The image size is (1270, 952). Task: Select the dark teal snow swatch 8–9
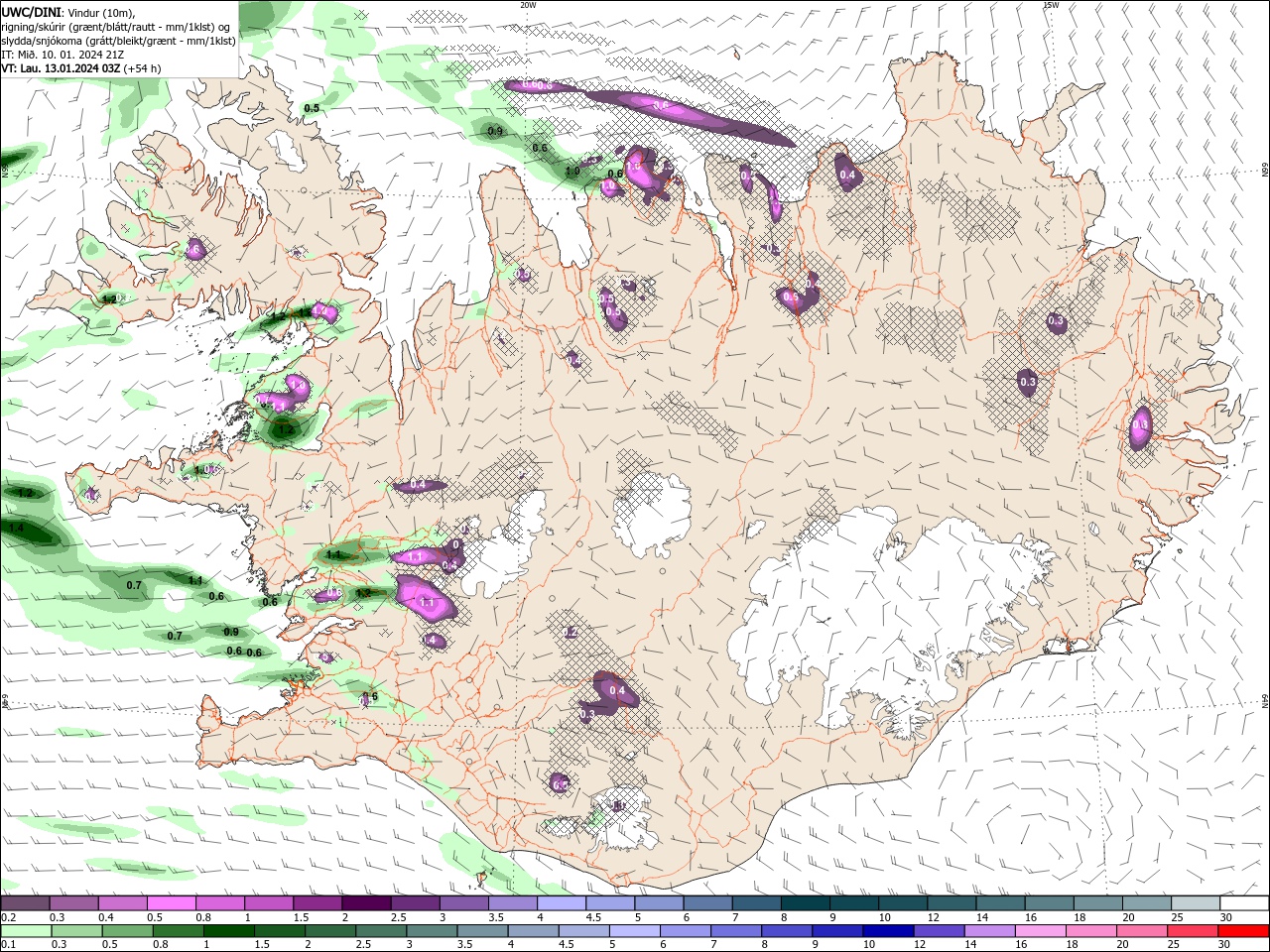805,902
